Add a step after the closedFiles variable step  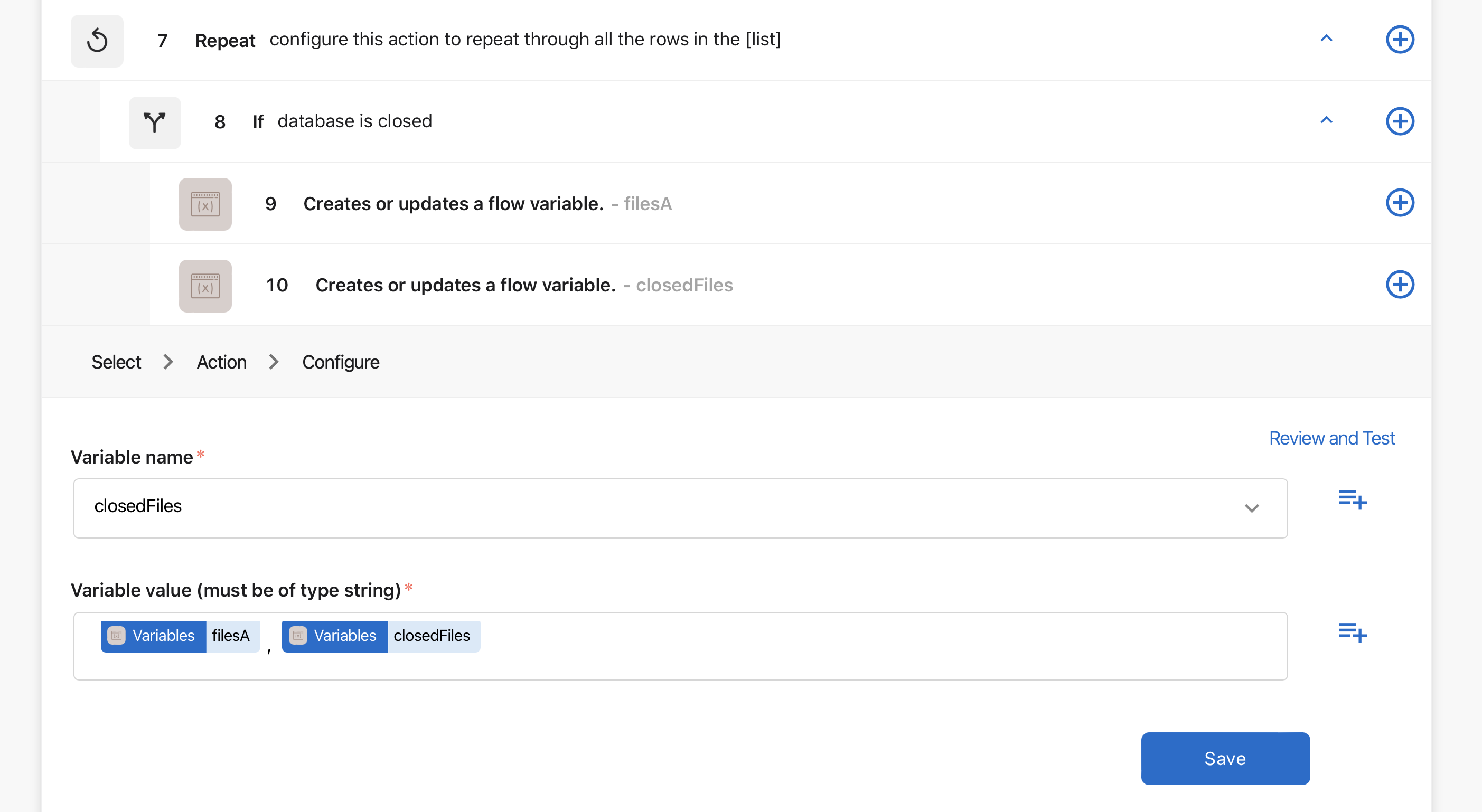(x=1399, y=284)
